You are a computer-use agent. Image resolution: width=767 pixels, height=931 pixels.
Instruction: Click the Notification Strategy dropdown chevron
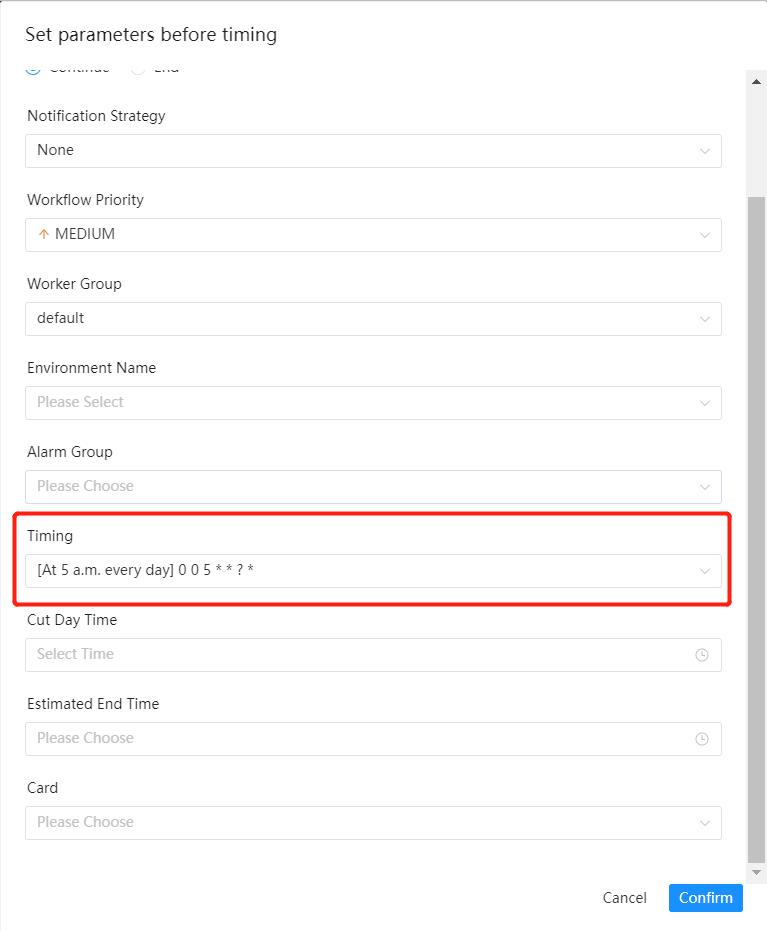coord(706,151)
